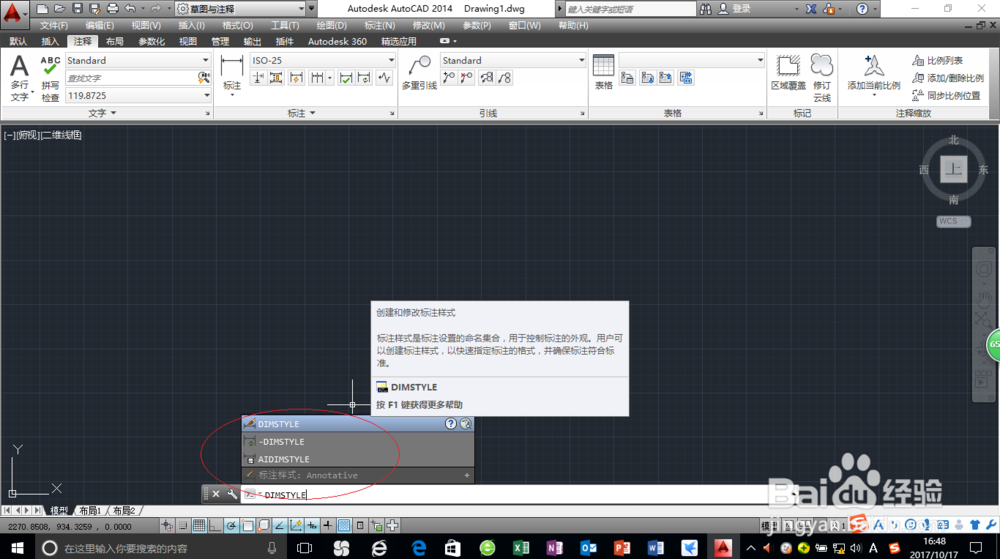This screenshot has width=1000, height=559.
Task: Click the 比例列表 button
Action: click(938, 61)
